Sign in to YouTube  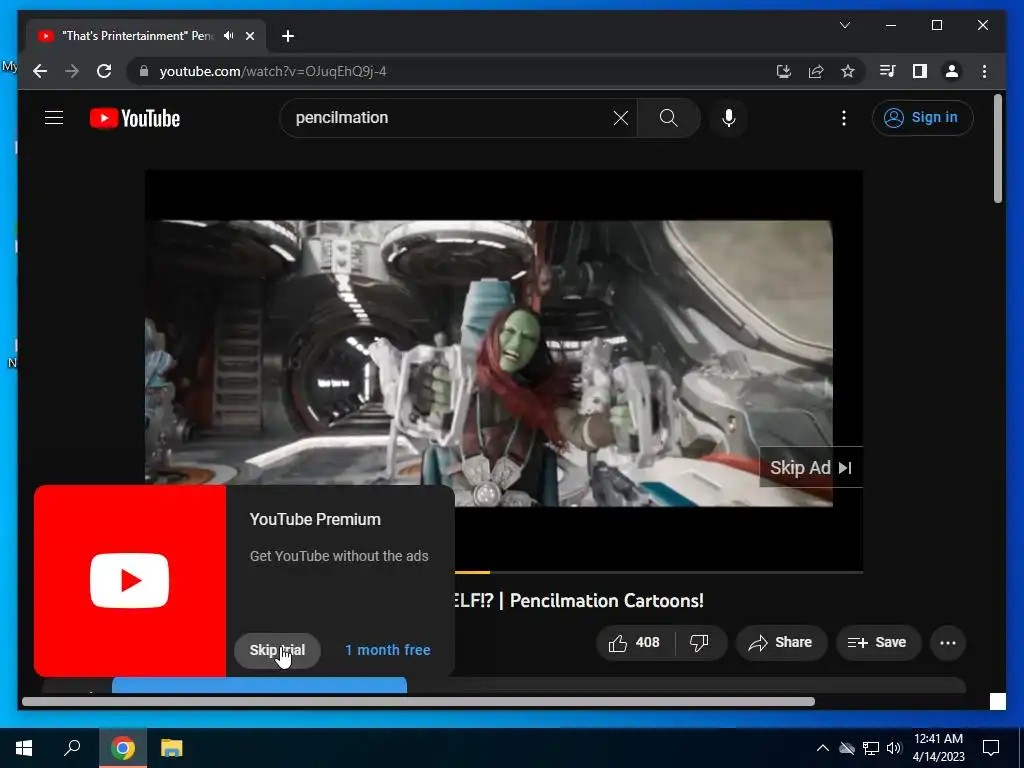coord(922,118)
